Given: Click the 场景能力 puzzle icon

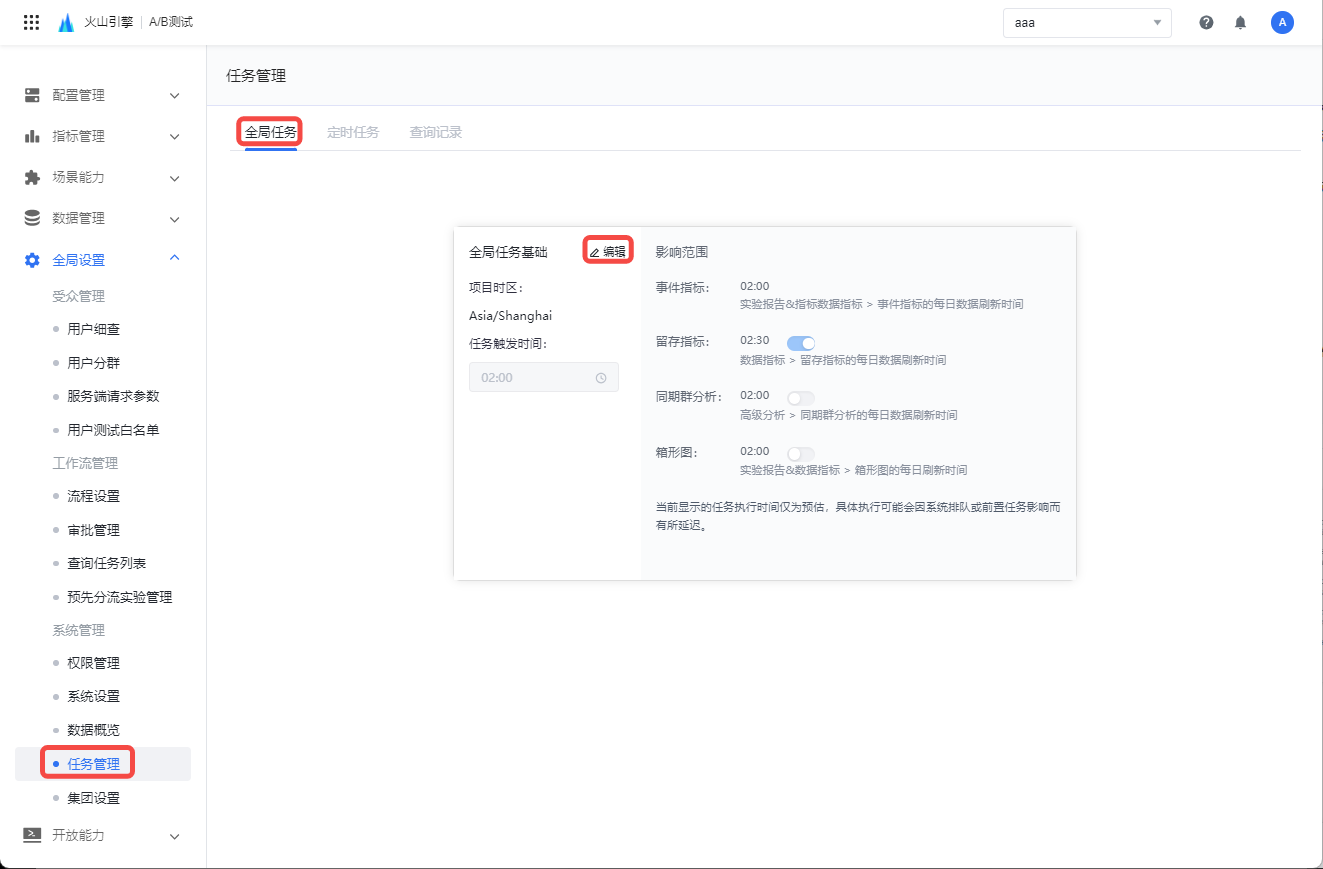Looking at the screenshot, I should pos(32,177).
